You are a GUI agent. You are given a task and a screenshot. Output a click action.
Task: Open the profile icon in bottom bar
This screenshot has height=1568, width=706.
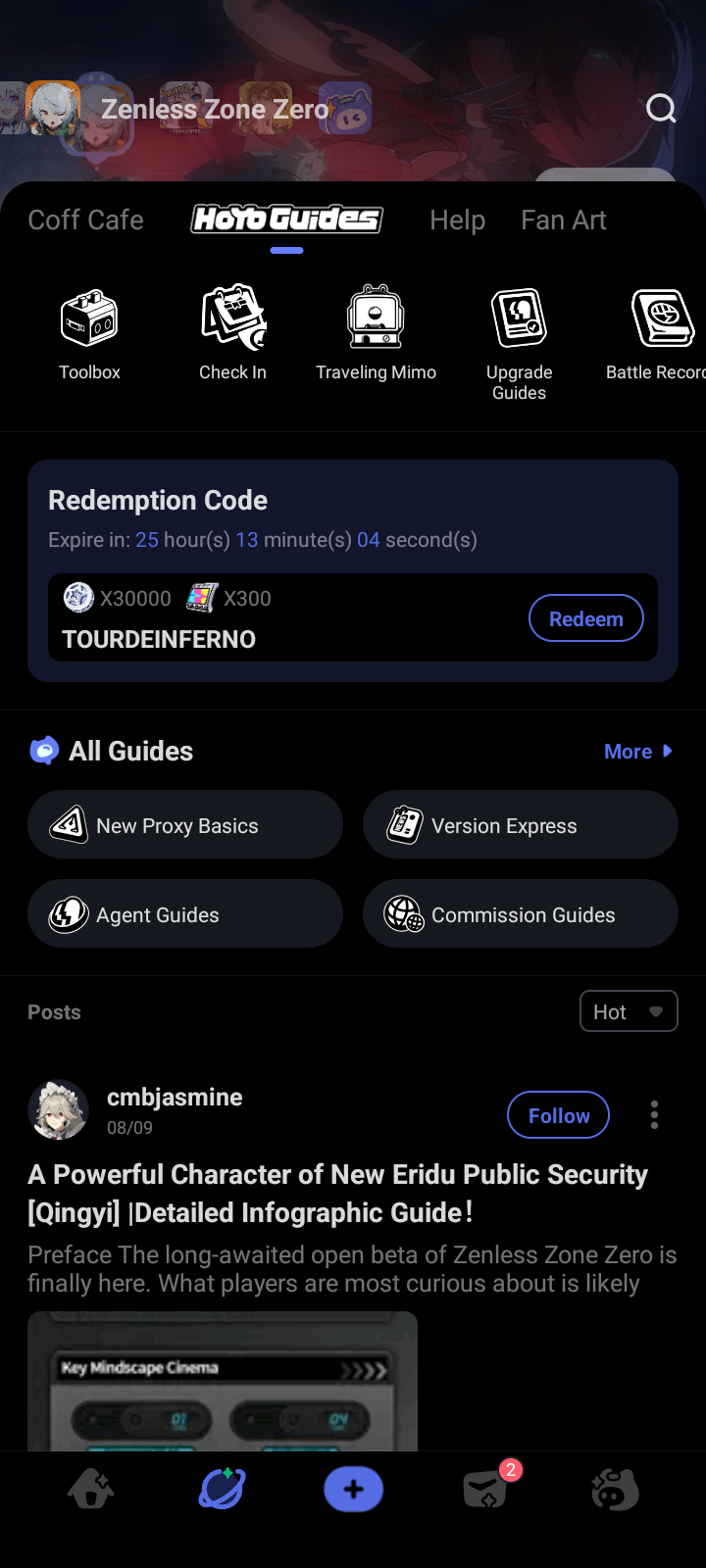pyautogui.click(x=615, y=1490)
